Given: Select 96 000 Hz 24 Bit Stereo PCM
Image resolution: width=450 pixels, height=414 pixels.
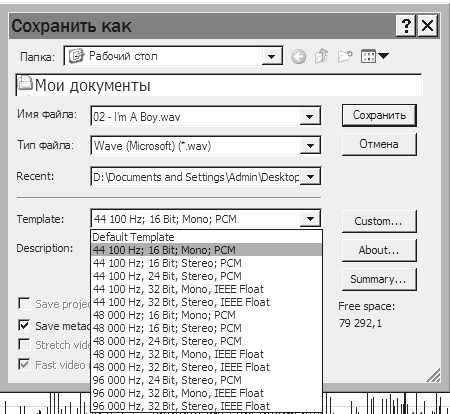Looking at the screenshot, I should point(206,380).
